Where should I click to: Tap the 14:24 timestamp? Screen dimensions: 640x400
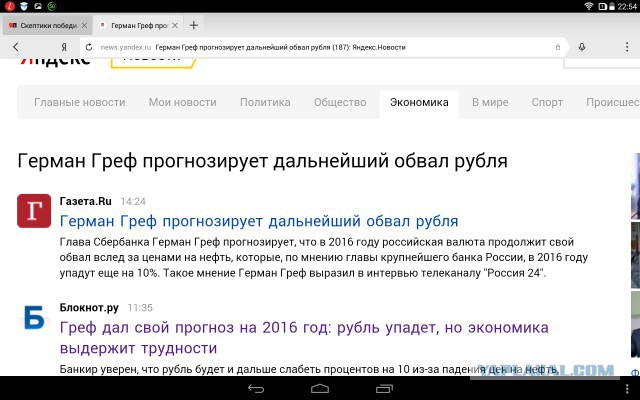point(133,201)
